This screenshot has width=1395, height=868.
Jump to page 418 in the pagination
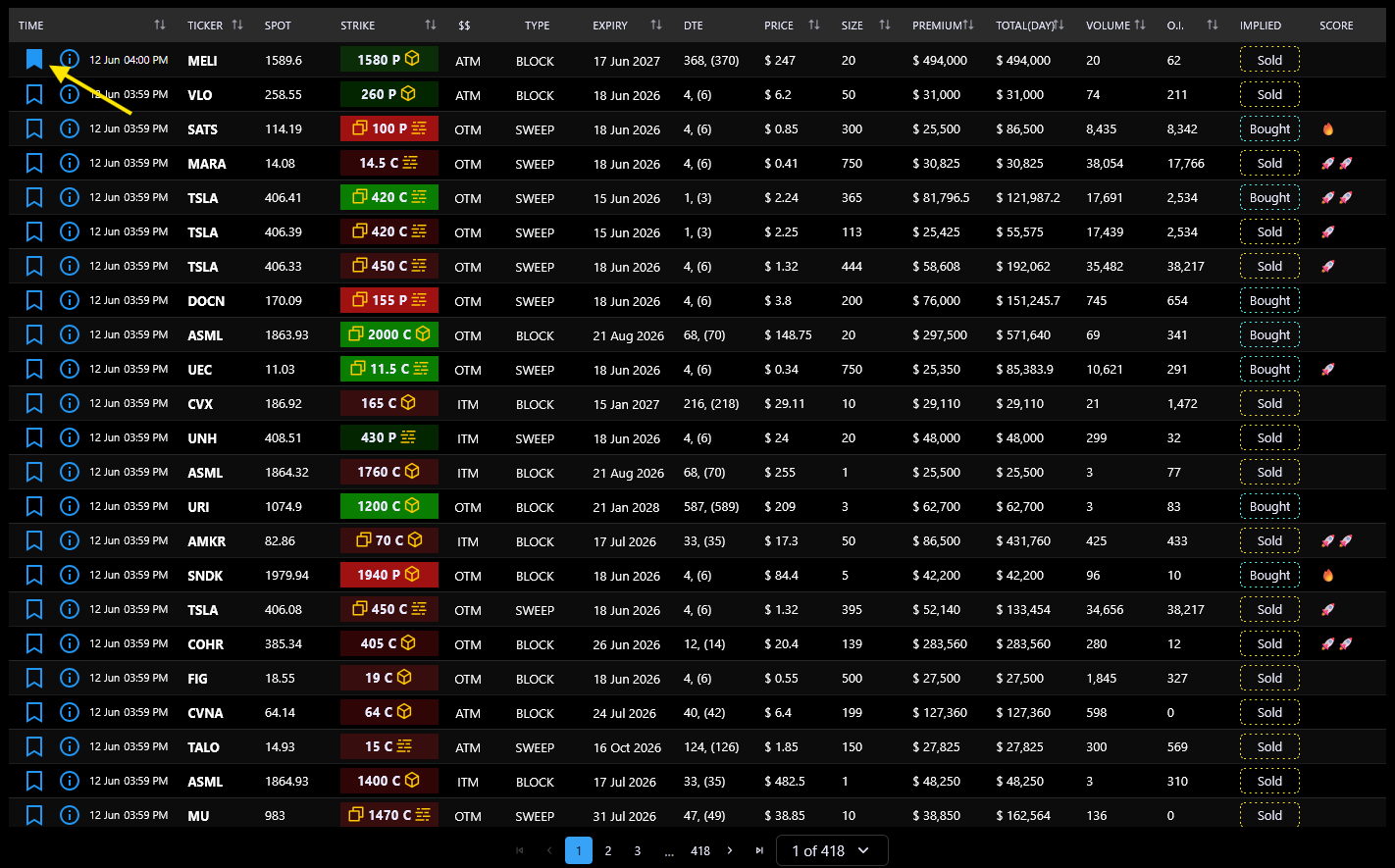[x=700, y=850]
